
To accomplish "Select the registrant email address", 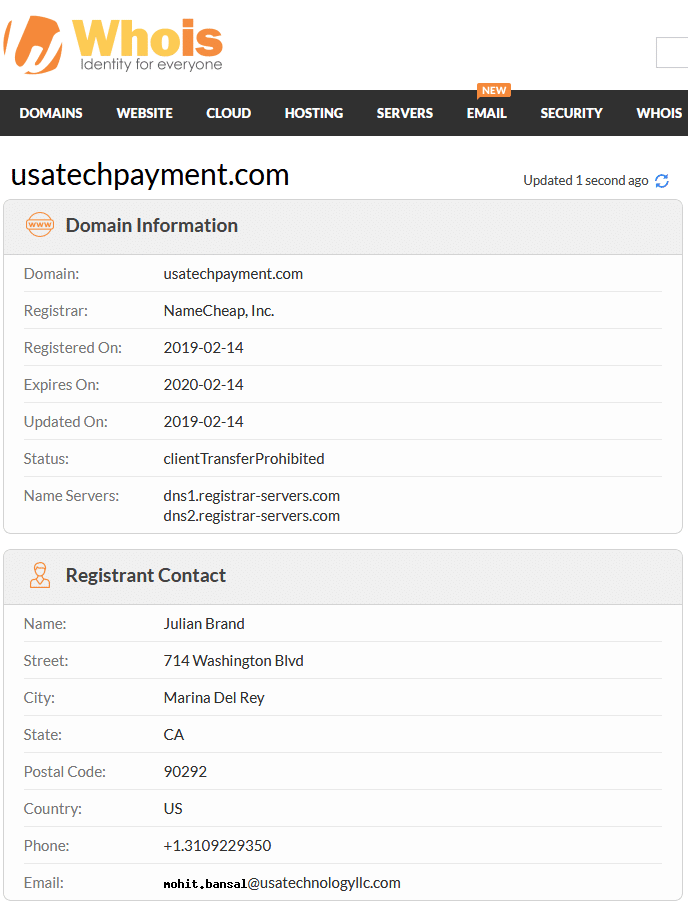I will [x=282, y=883].
